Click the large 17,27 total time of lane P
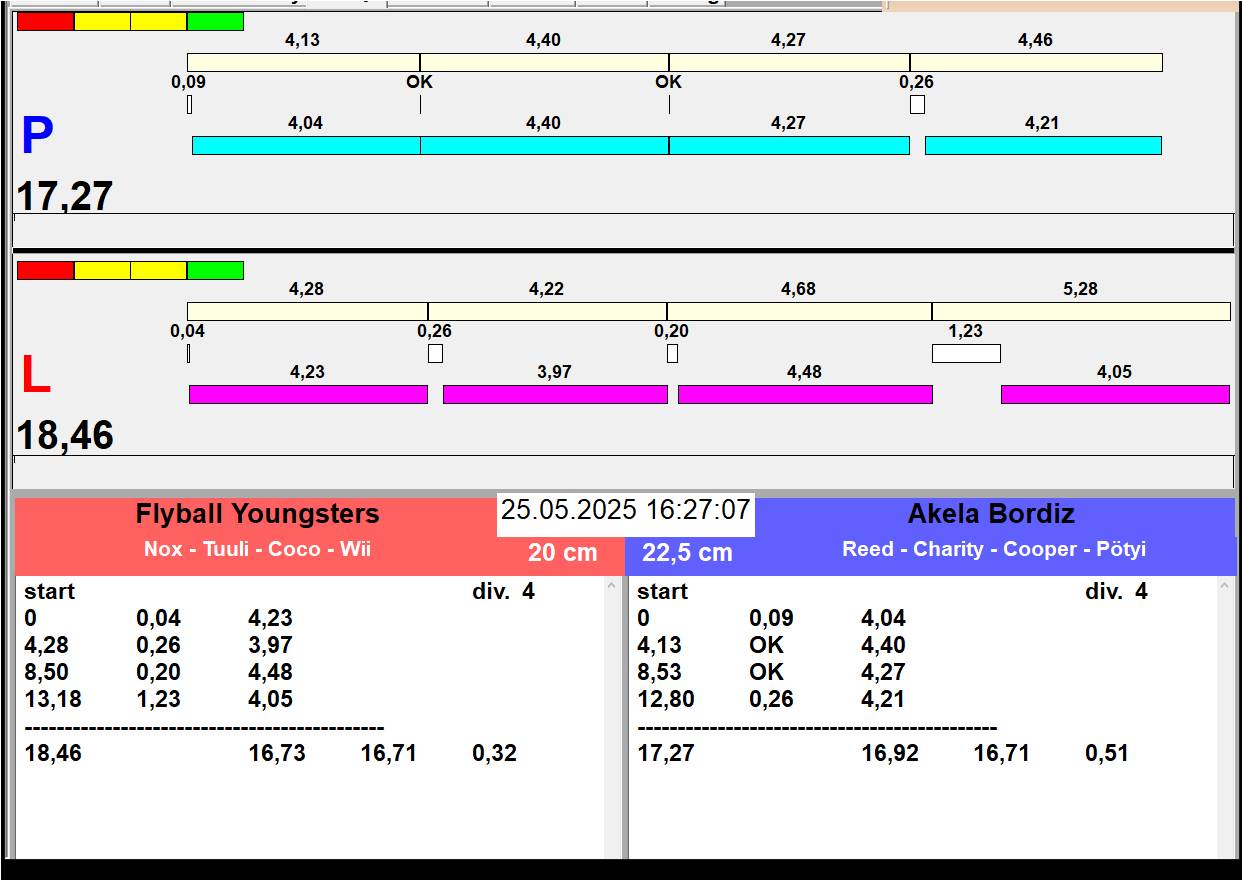Image resolution: width=1242 pixels, height=880 pixels. 65,196
